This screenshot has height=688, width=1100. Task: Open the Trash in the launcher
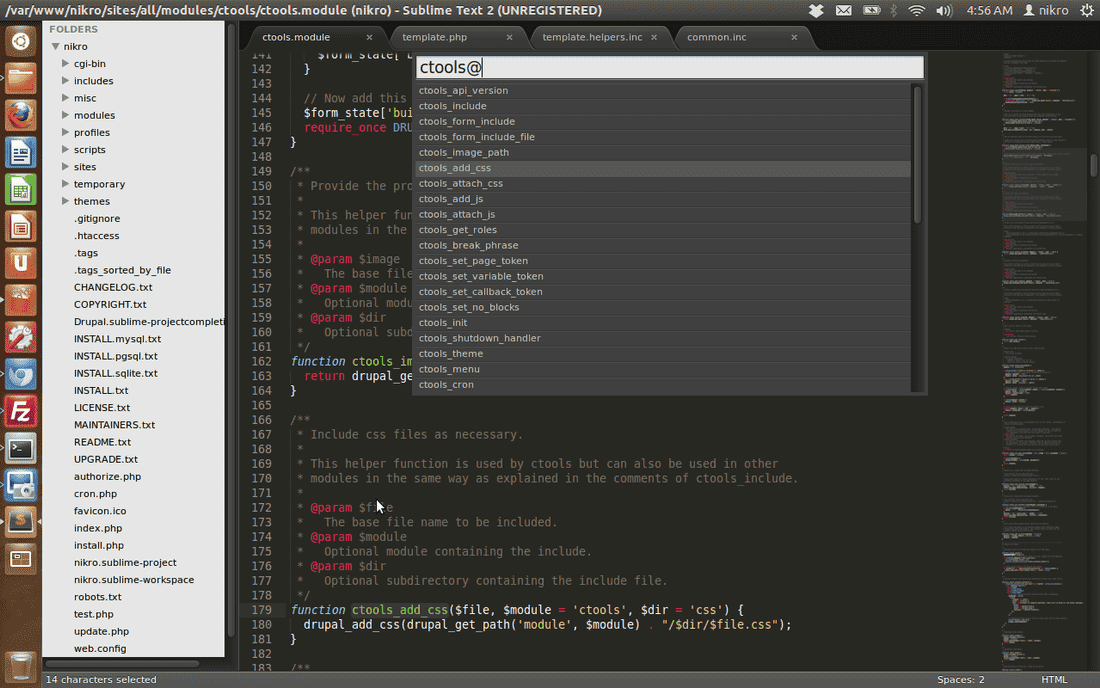pyautogui.click(x=20, y=667)
